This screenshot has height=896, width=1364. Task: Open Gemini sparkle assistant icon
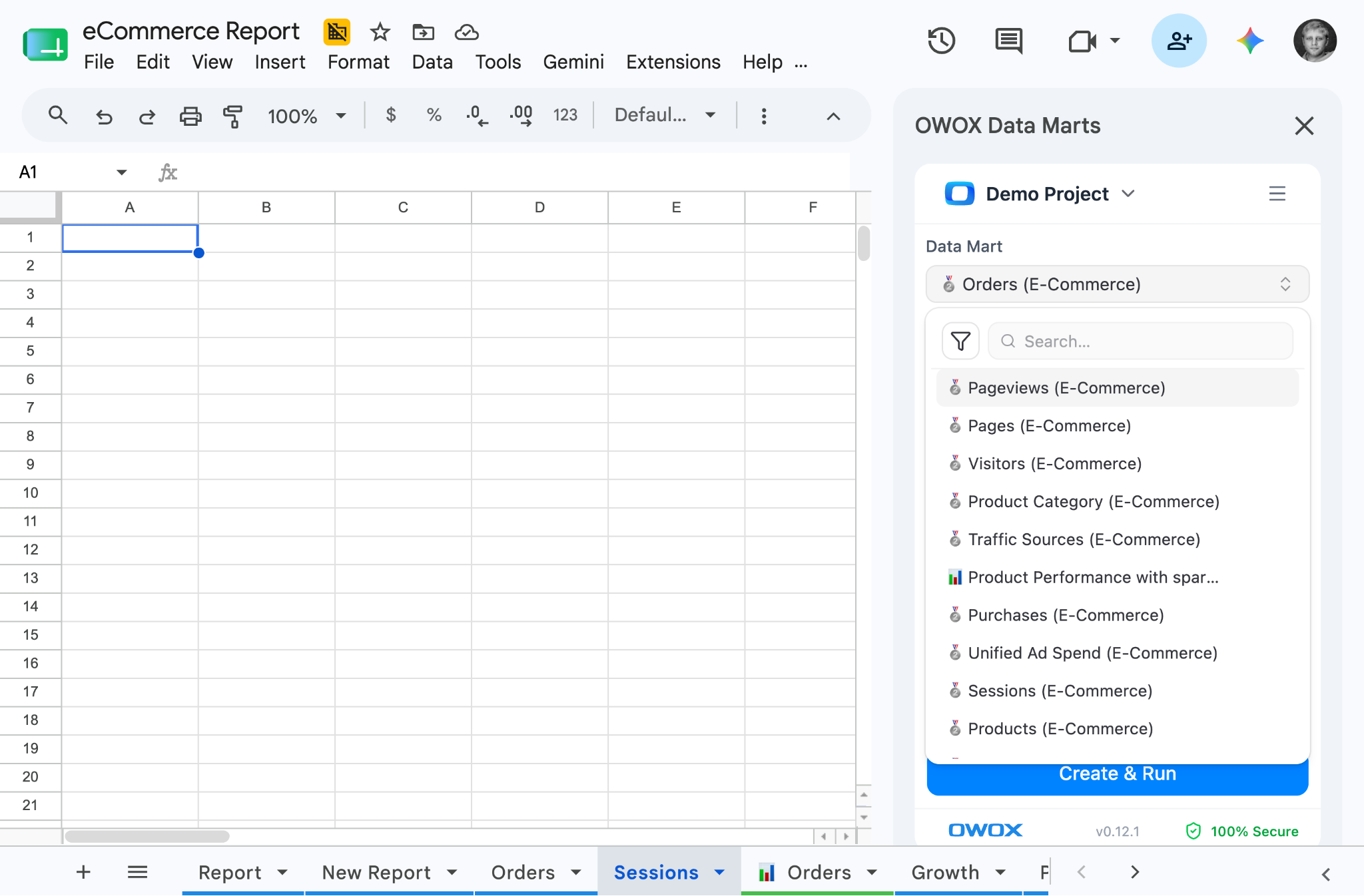tap(1250, 41)
